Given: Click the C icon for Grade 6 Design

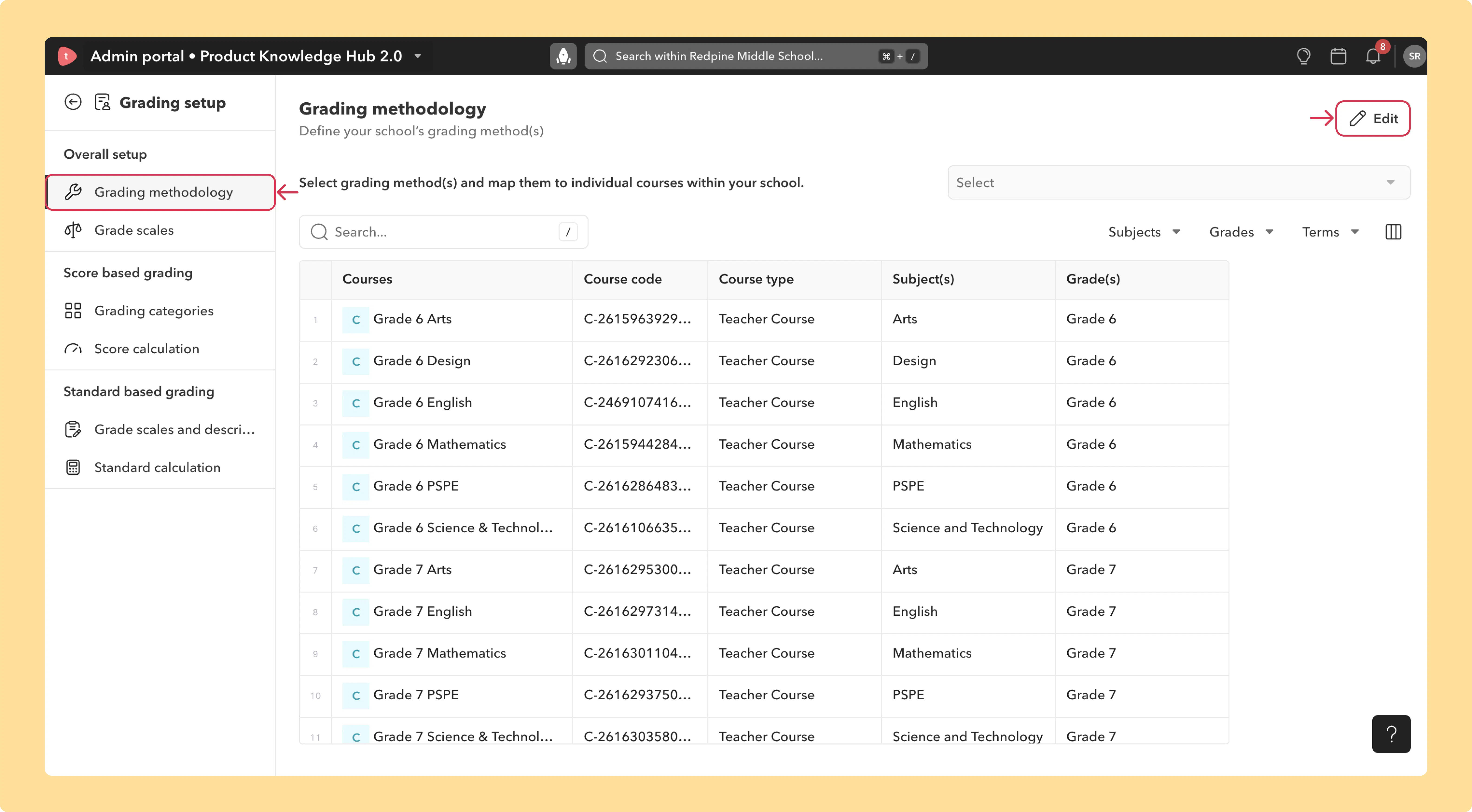Looking at the screenshot, I should [x=355, y=361].
